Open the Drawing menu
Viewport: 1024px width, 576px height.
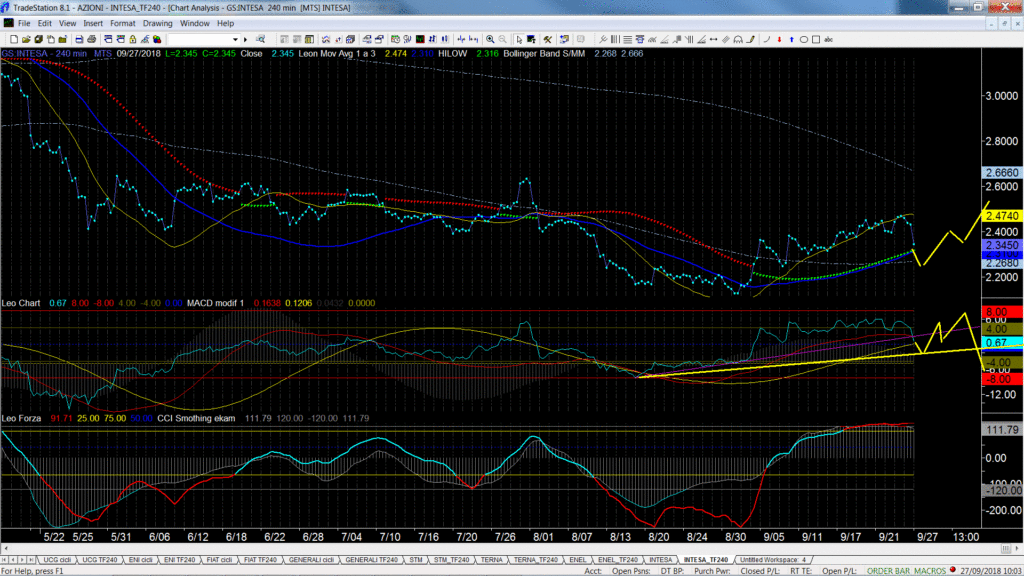point(157,24)
